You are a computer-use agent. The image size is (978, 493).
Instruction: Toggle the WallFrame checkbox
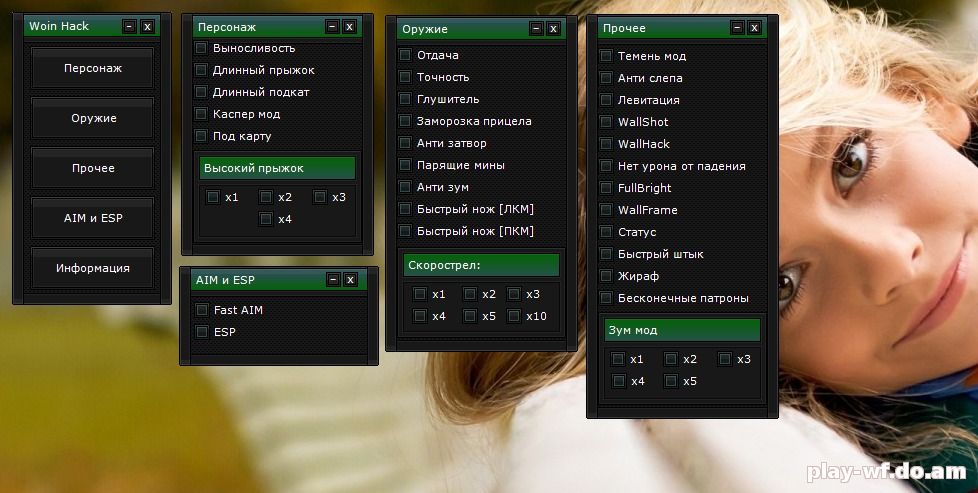[606, 210]
